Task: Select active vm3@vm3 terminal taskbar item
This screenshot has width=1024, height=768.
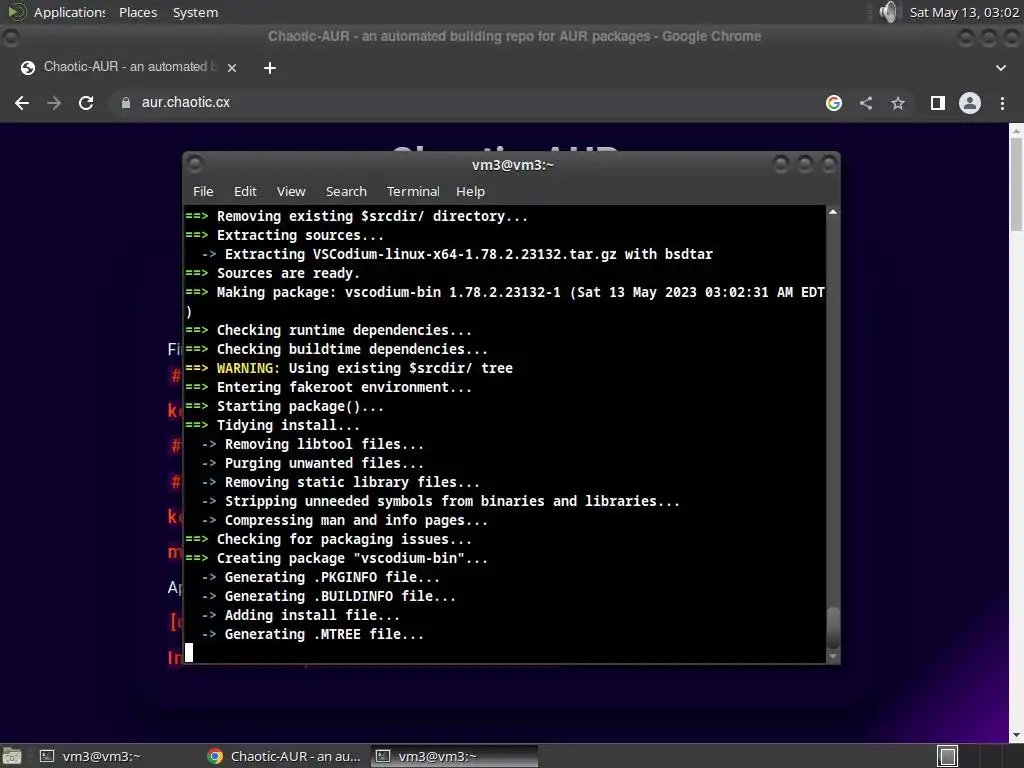Action: coord(455,756)
